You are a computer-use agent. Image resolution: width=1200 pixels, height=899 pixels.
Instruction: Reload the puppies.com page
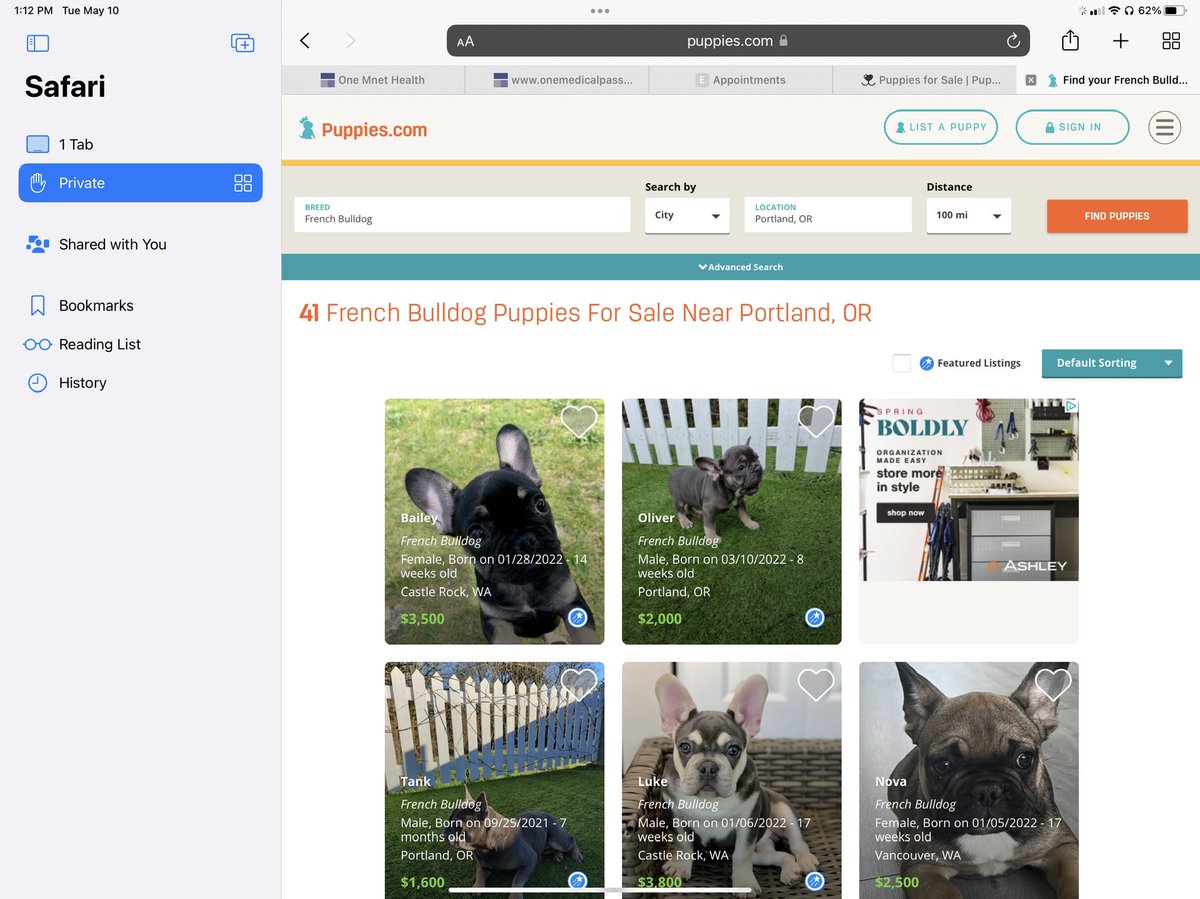(x=1013, y=41)
